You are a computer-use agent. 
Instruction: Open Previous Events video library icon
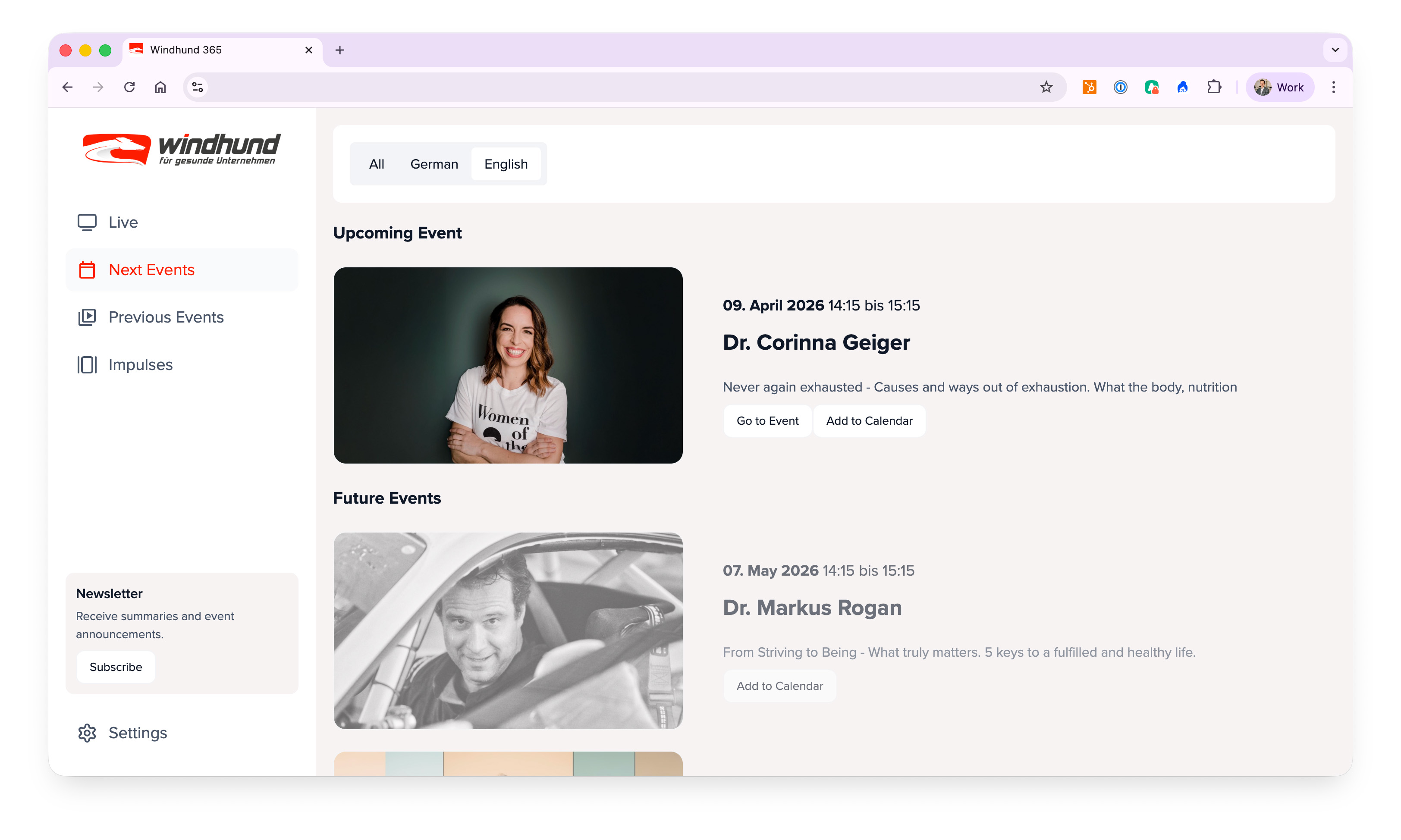pos(87,317)
